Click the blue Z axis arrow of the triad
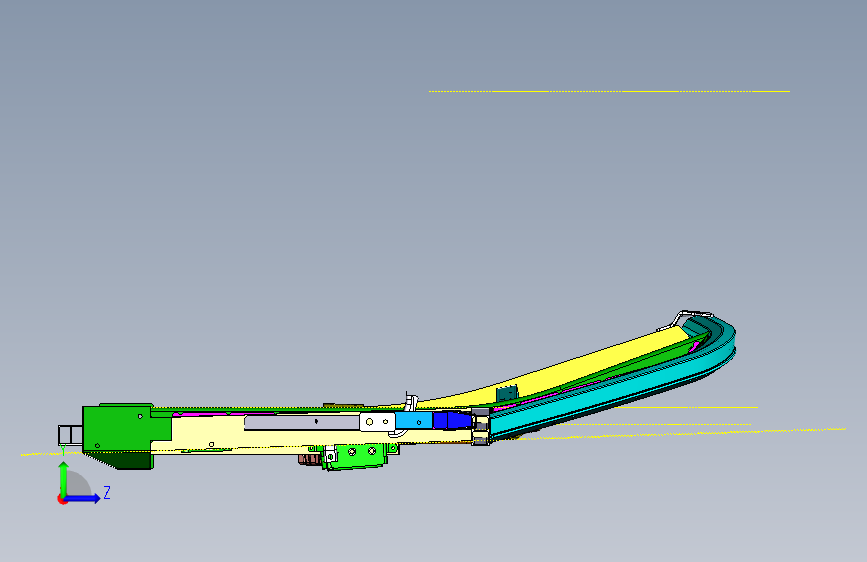Screen dimensions: 867x562 (83, 498)
